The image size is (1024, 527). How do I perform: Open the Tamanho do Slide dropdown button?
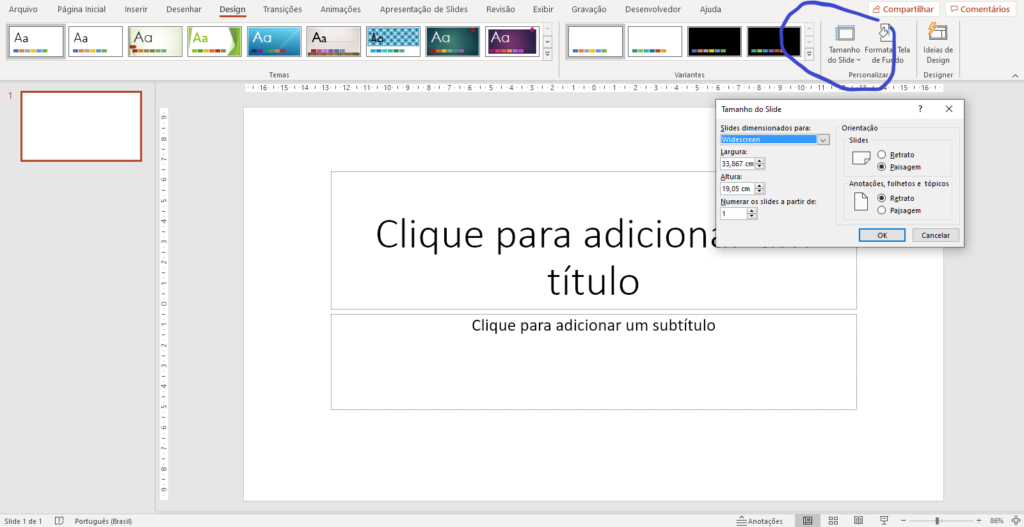point(844,44)
